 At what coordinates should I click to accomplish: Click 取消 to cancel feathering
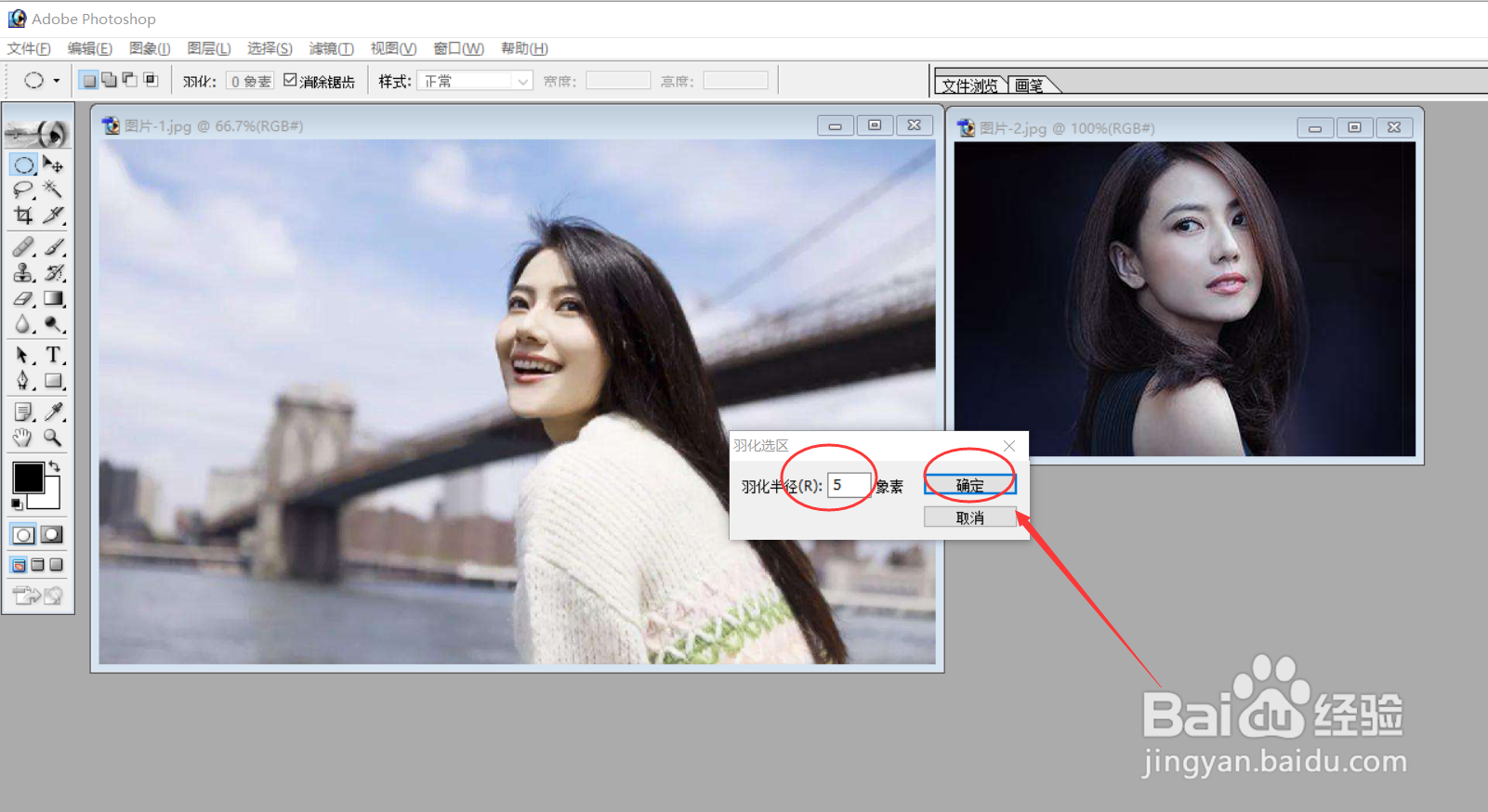point(969,517)
